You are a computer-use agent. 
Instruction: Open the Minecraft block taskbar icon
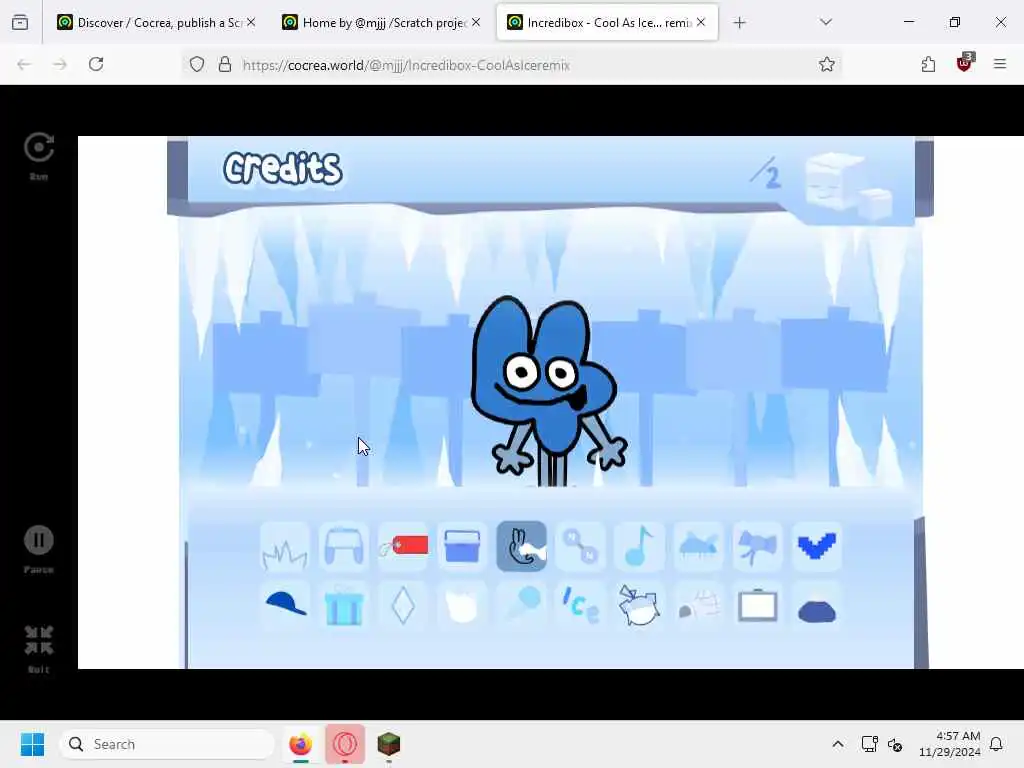[x=389, y=744]
